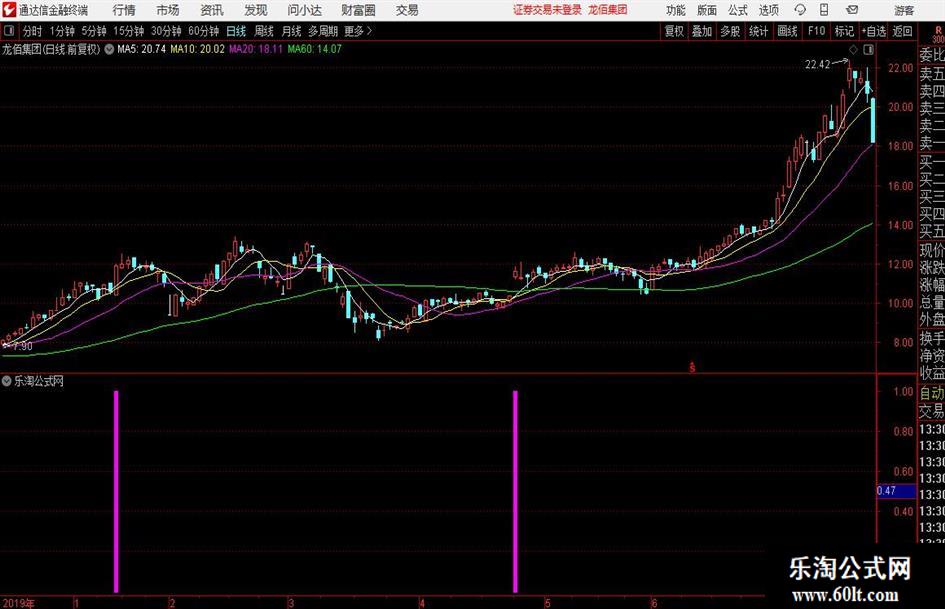
Task: Open the 版面 menu
Action: 706,10
